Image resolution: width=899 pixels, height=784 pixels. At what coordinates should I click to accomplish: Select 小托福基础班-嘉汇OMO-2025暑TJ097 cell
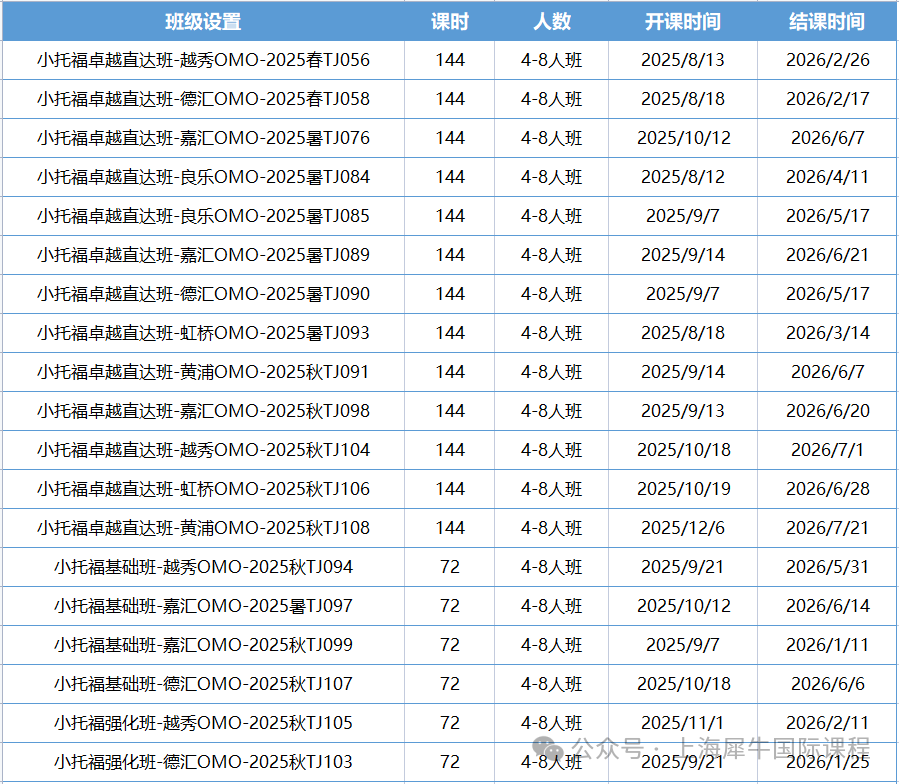point(203,606)
